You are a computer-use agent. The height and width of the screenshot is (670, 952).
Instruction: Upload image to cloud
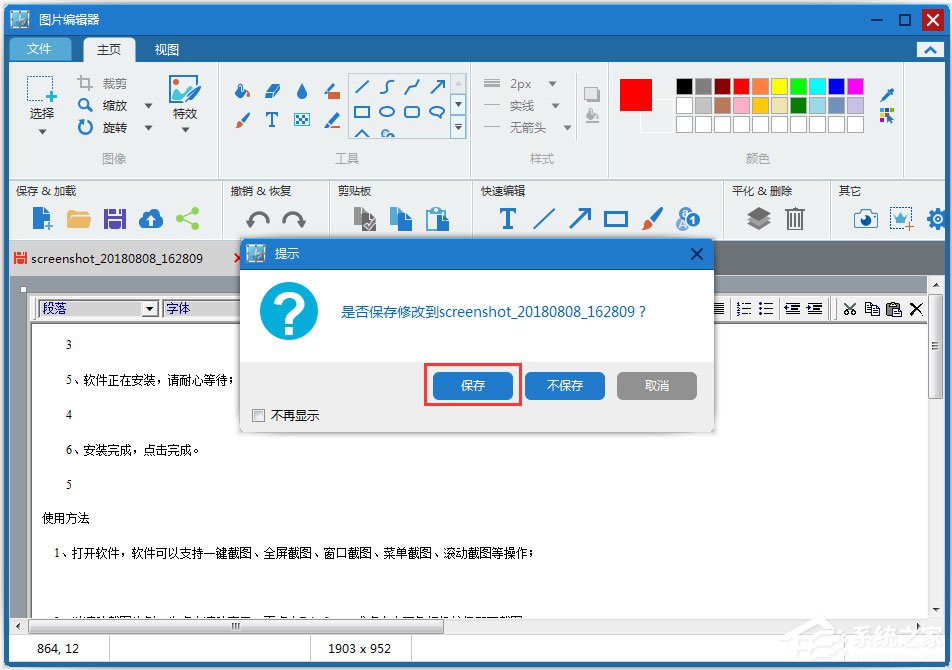(x=151, y=218)
